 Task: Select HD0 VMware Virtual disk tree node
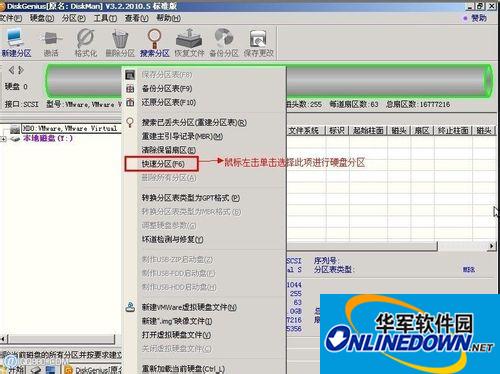71,128
